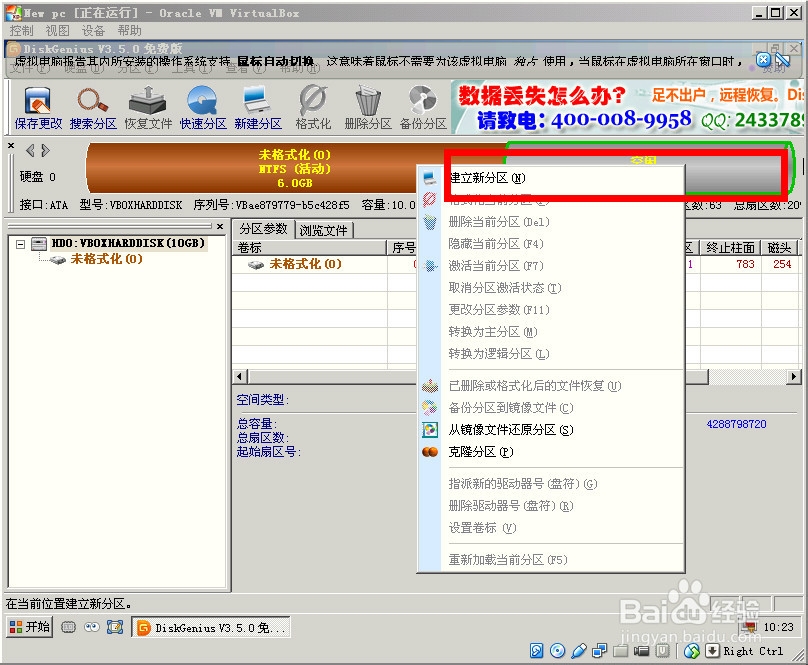This screenshot has width=808, height=665.
Task: Choose 激活当前分区(F7) in context menu
Action: [x=551, y=266]
